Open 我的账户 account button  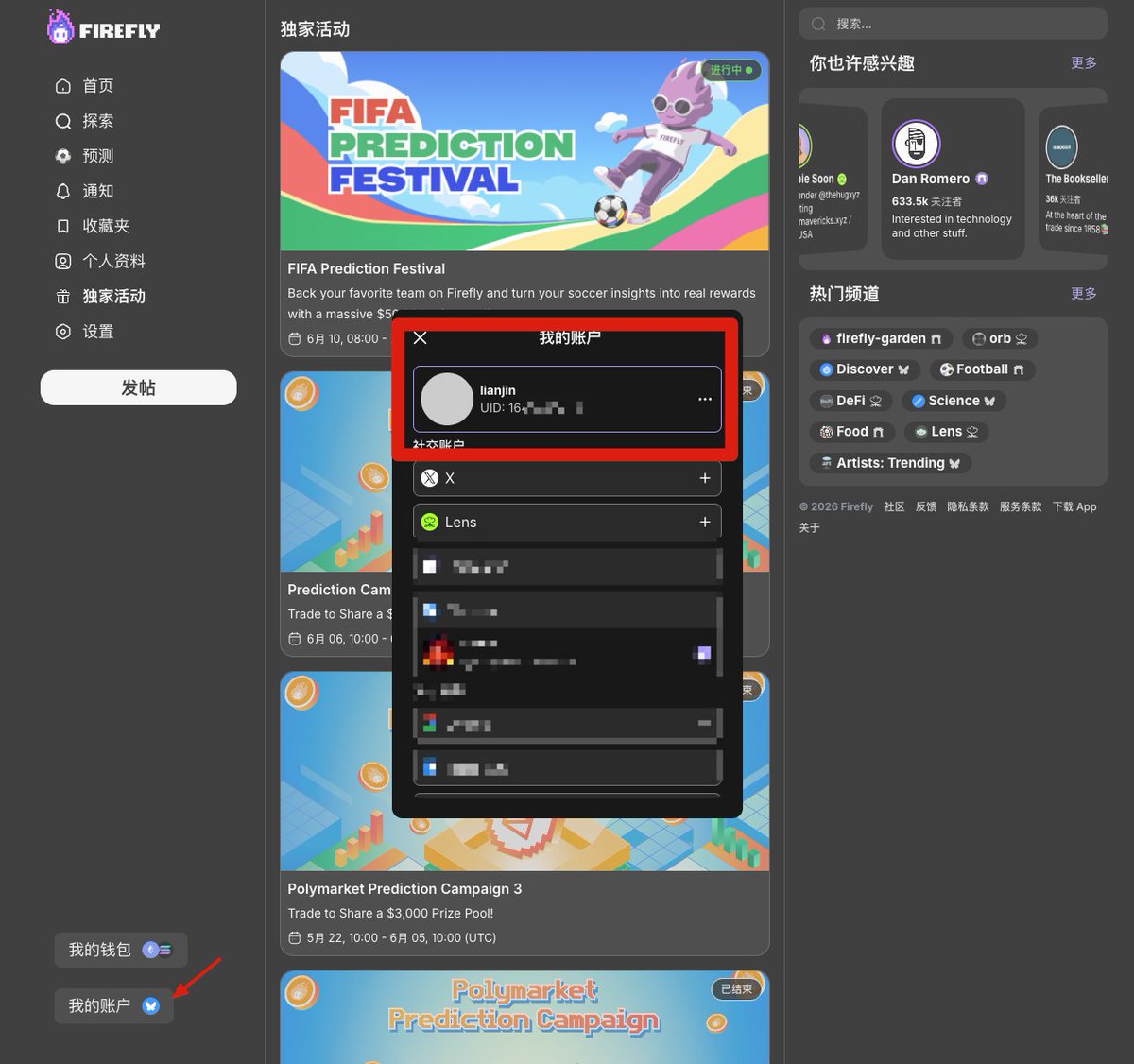coord(113,1006)
